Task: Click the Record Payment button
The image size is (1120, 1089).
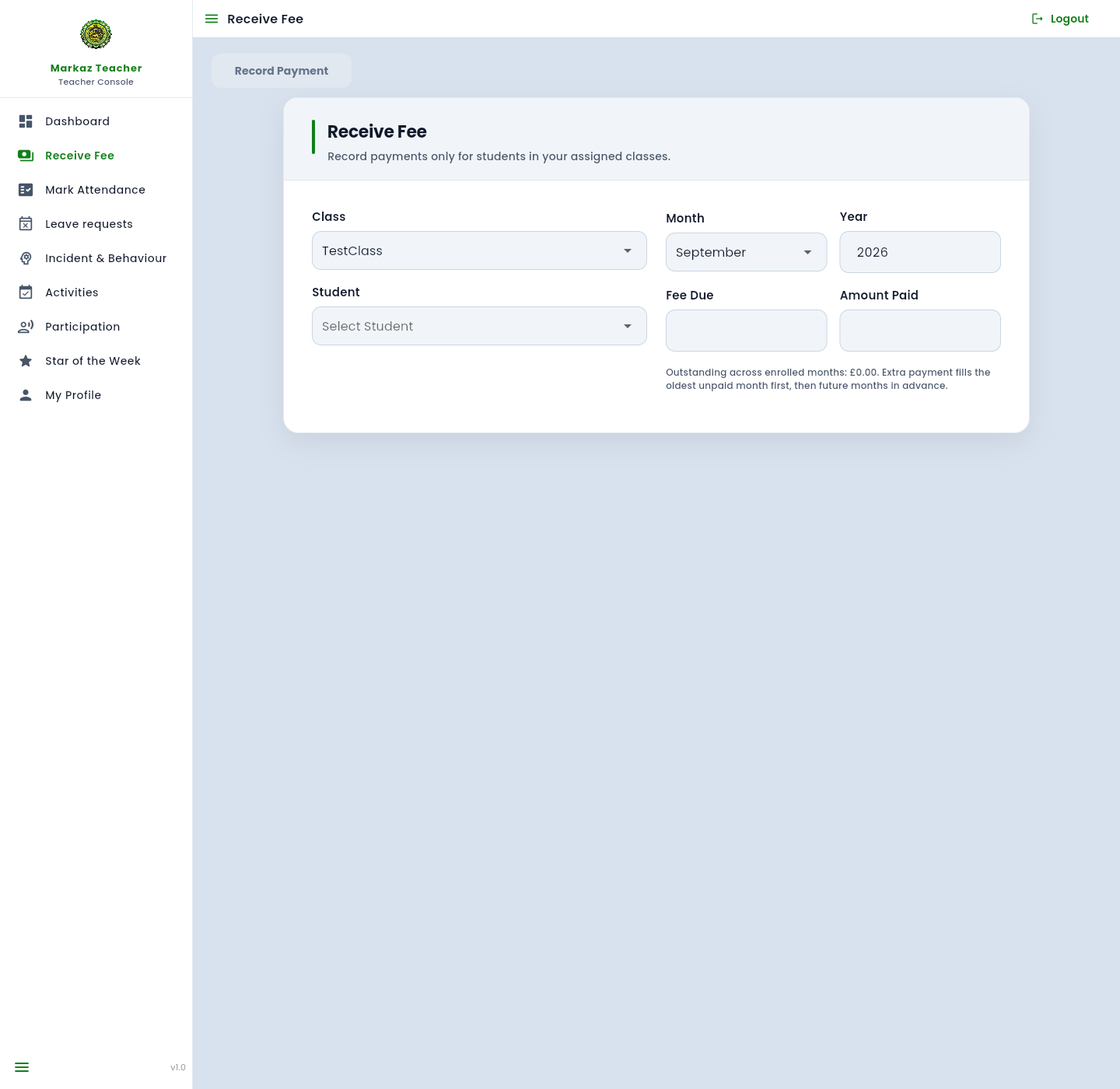Action: [282, 71]
